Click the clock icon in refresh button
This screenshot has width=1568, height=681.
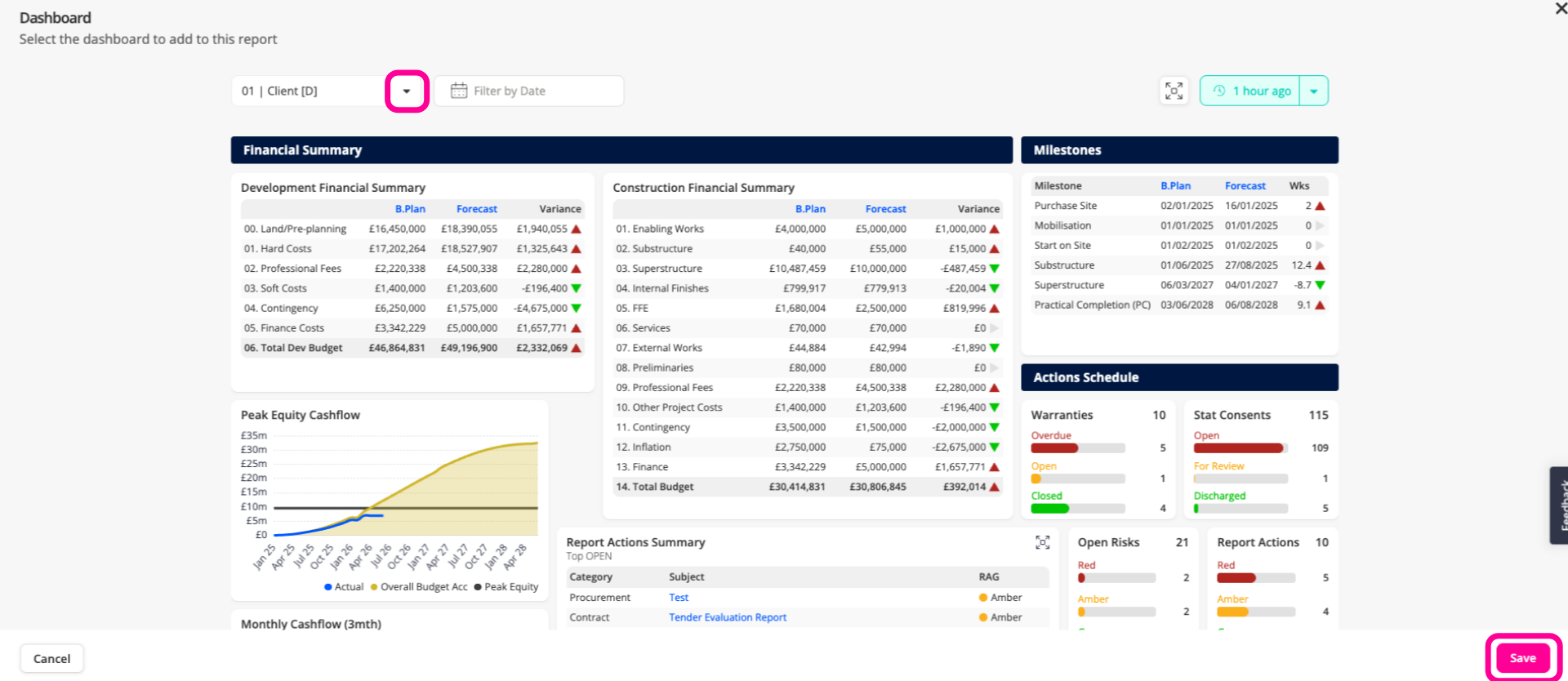click(x=1219, y=91)
